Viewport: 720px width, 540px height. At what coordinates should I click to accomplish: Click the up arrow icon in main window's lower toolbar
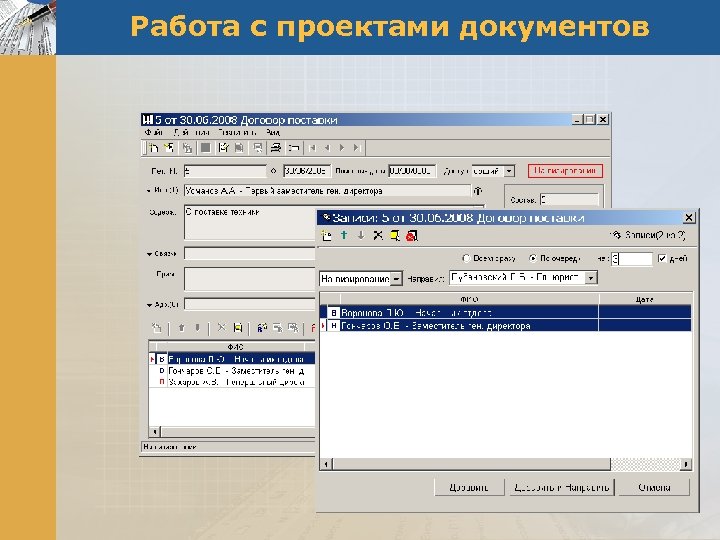181,327
